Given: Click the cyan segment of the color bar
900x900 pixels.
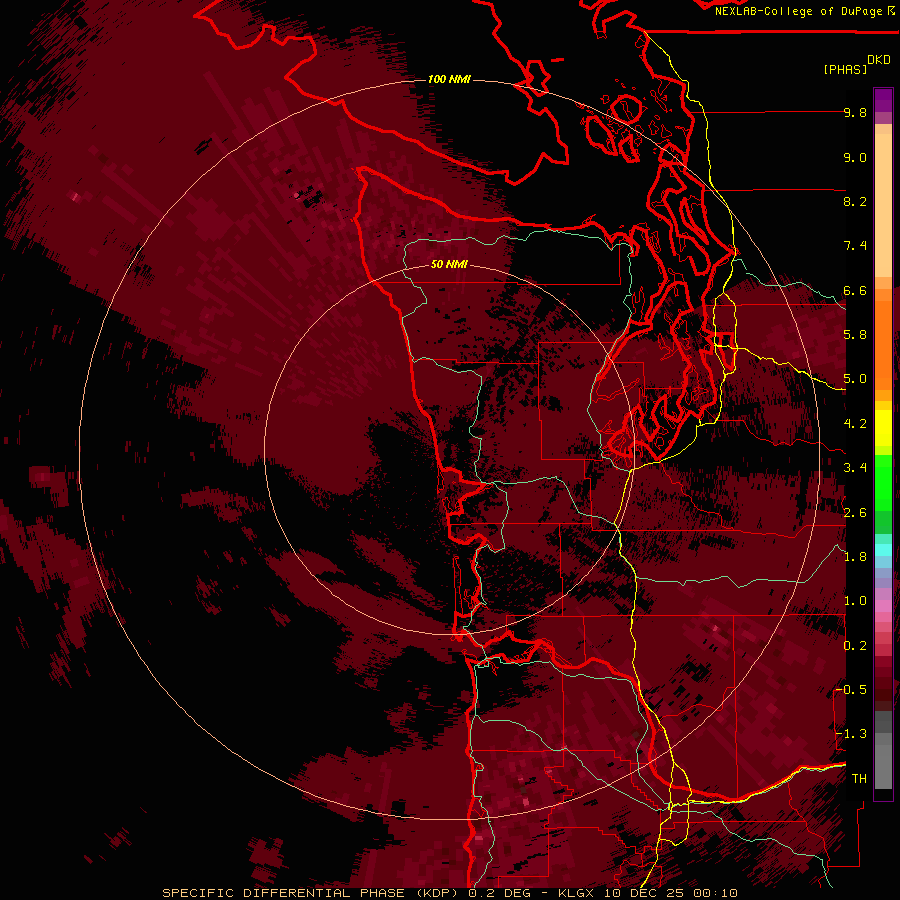Looking at the screenshot, I should pos(883,550).
